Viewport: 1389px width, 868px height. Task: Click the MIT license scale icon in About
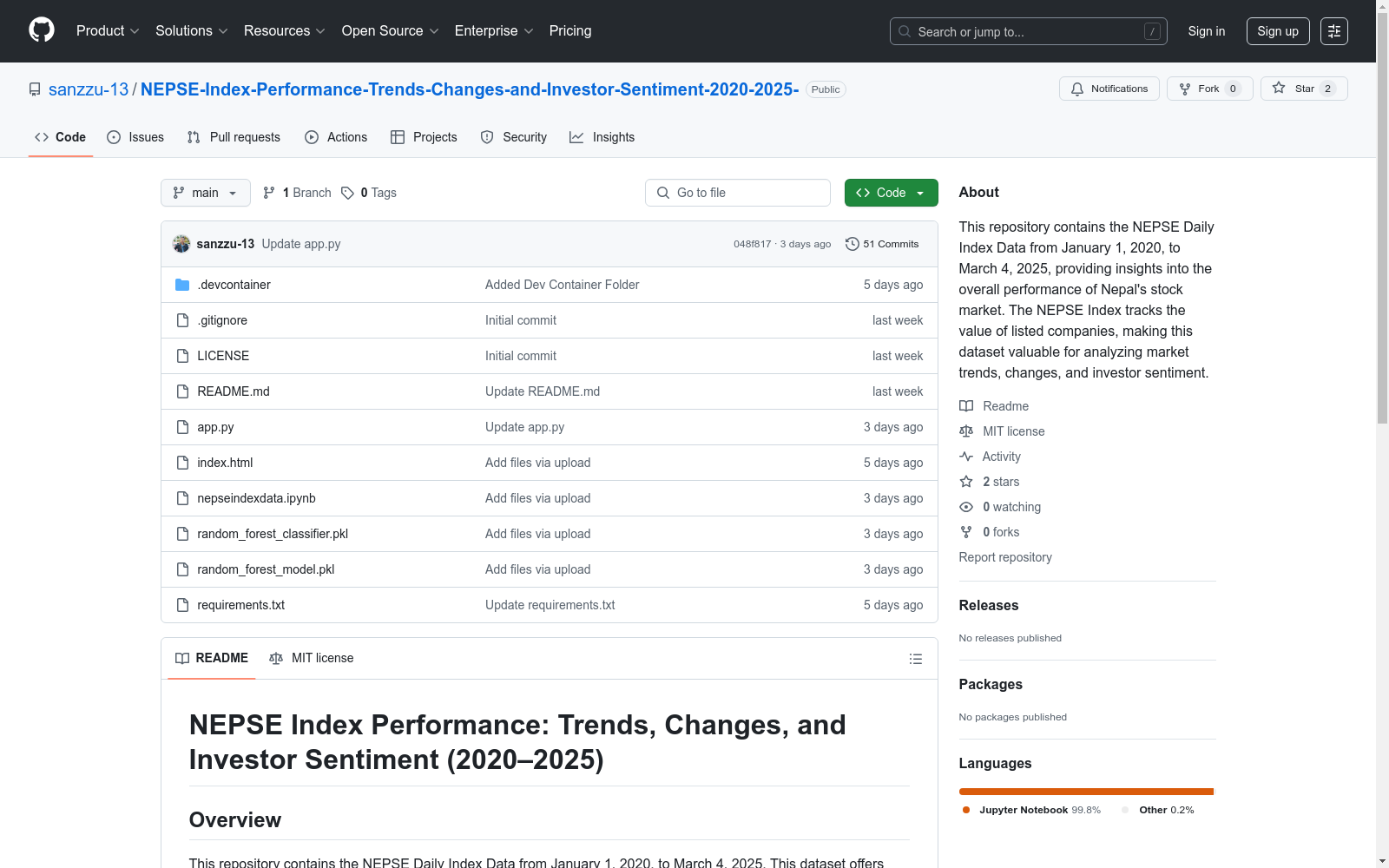click(966, 431)
